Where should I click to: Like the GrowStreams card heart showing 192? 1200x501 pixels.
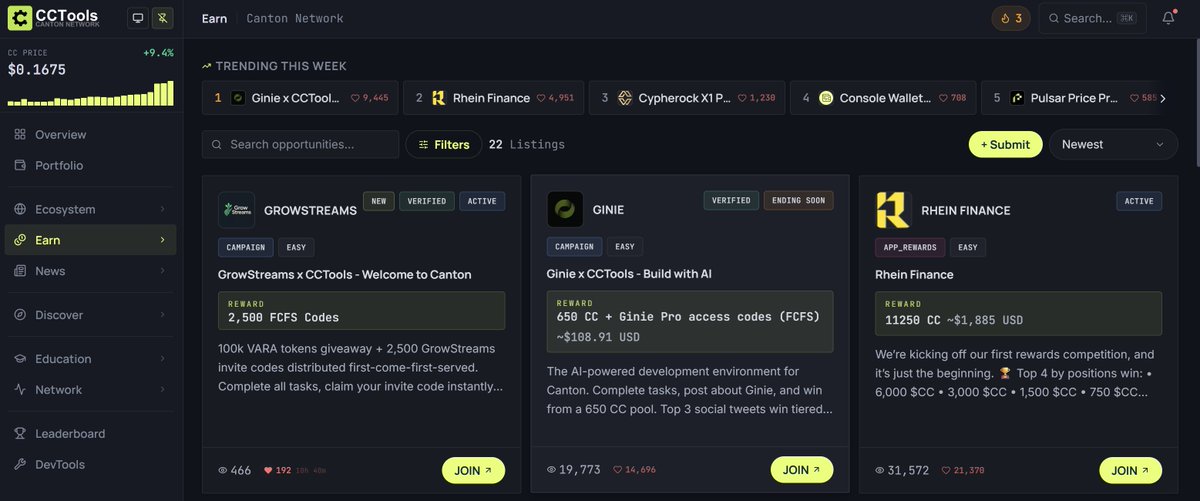[x=268, y=470]
